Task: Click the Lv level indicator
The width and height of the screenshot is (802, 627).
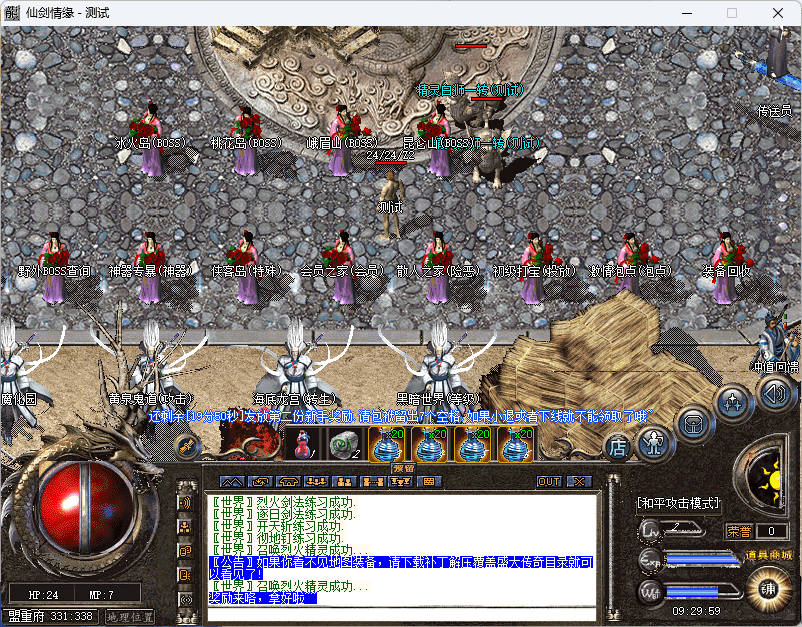Action: [x=671, y=529]
